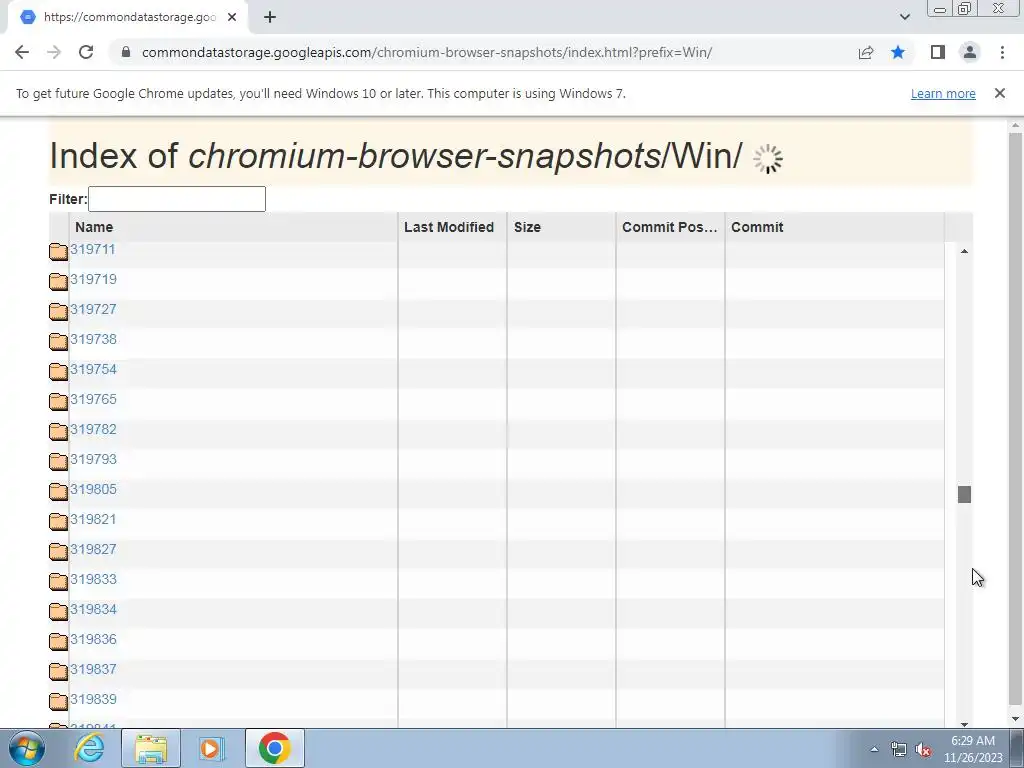The height and width of the screenshot is (768, 1024).
Task: Open the network status tray icon
Action: click(899, 749)
